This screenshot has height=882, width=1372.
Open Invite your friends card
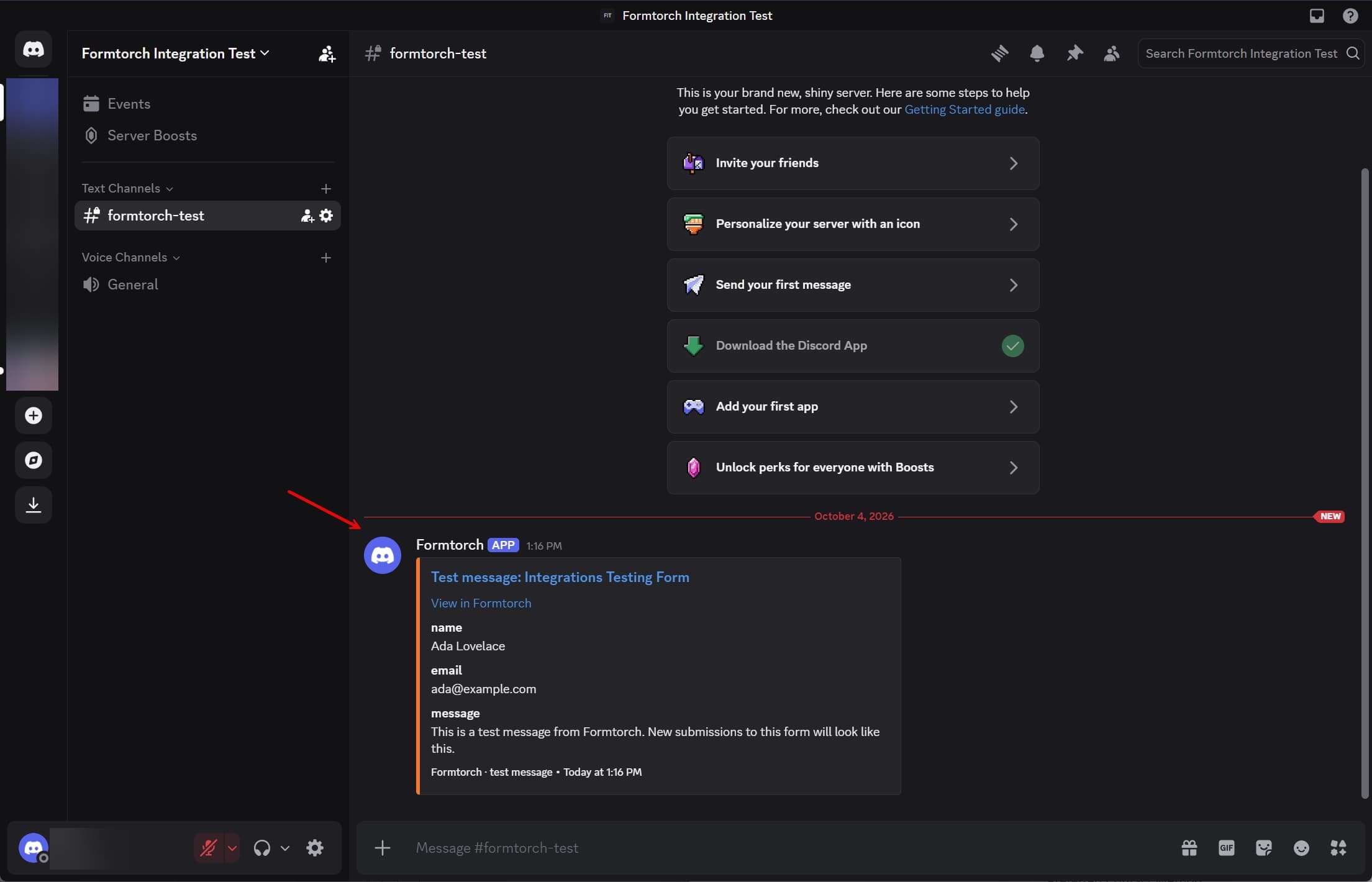click(853, 163)
